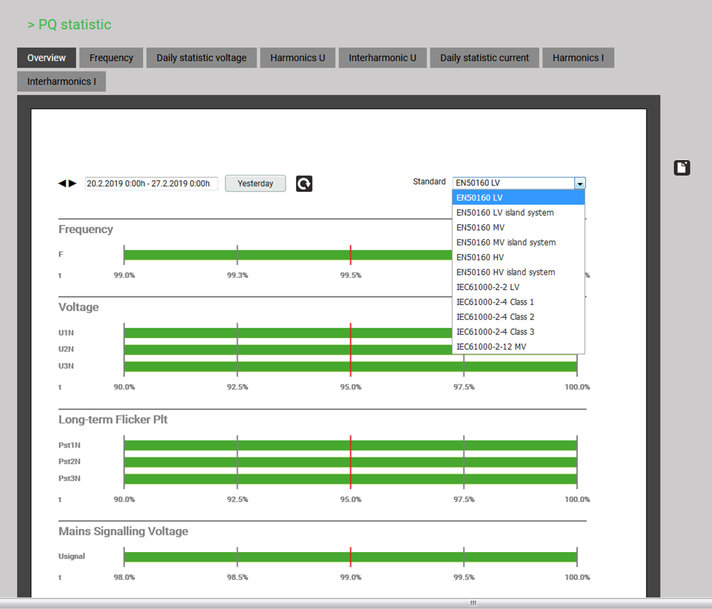Image resolution: width=712 pixels, height=609 pixels.
Task: Select EN50160 MV standard
Action: coord(518,228)
